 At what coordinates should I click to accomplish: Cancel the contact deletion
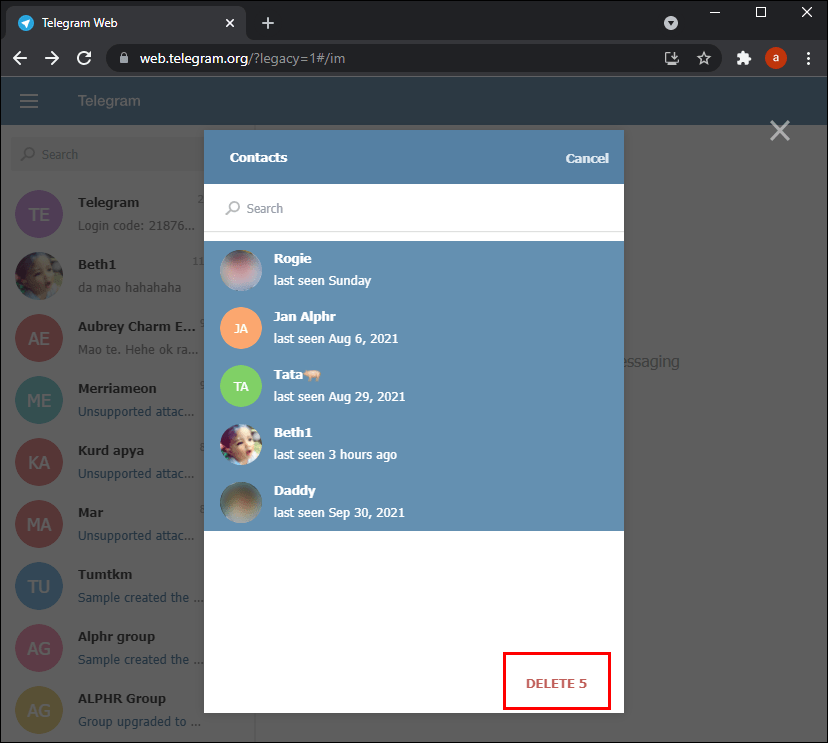coord(587,158)
